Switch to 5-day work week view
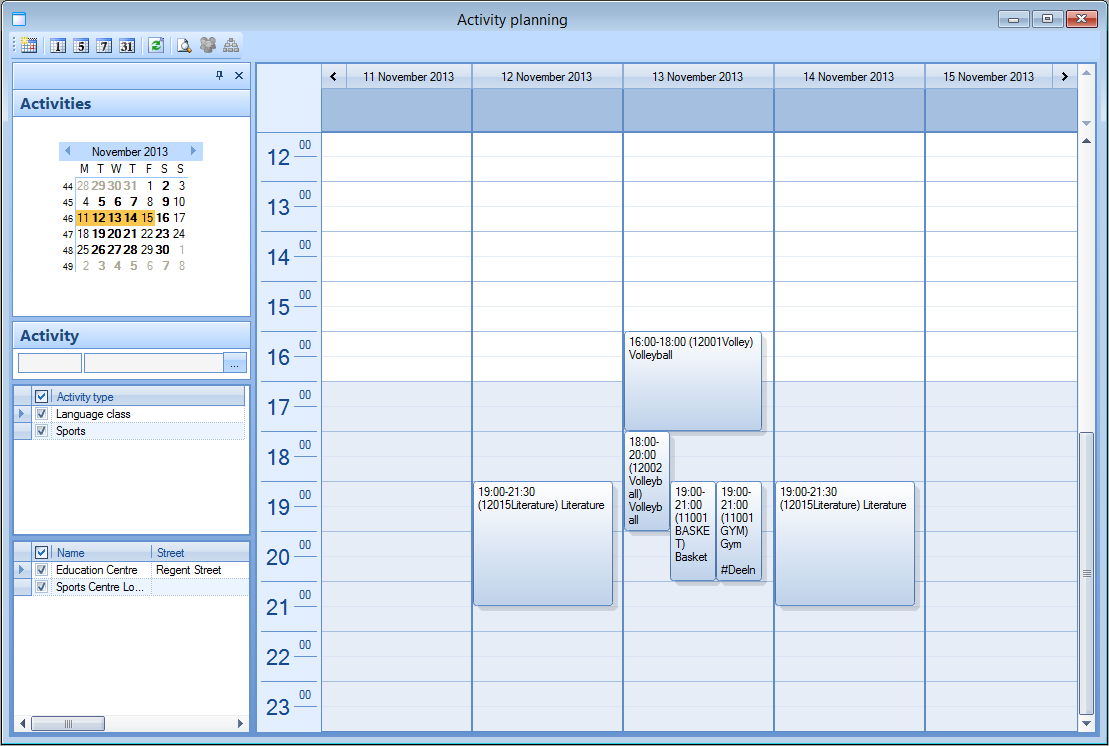This screenshot has width=1109, height=746. coord(81,45)
